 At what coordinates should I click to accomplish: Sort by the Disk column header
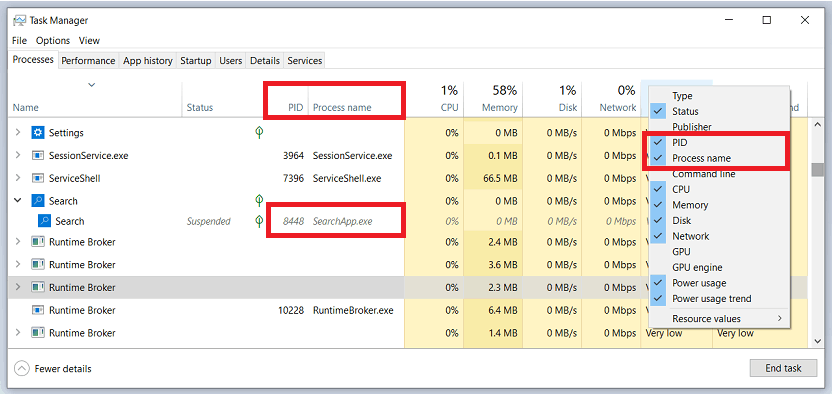(x=552, y=99)
